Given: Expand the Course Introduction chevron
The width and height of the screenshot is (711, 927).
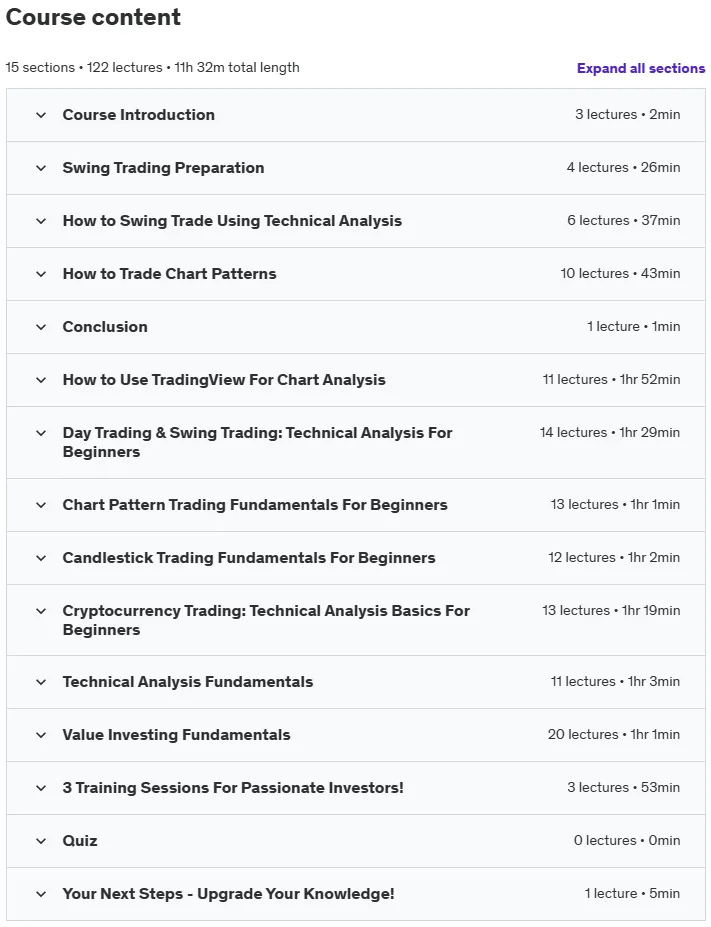Looking at the screenshot, I should coord(41,115).
